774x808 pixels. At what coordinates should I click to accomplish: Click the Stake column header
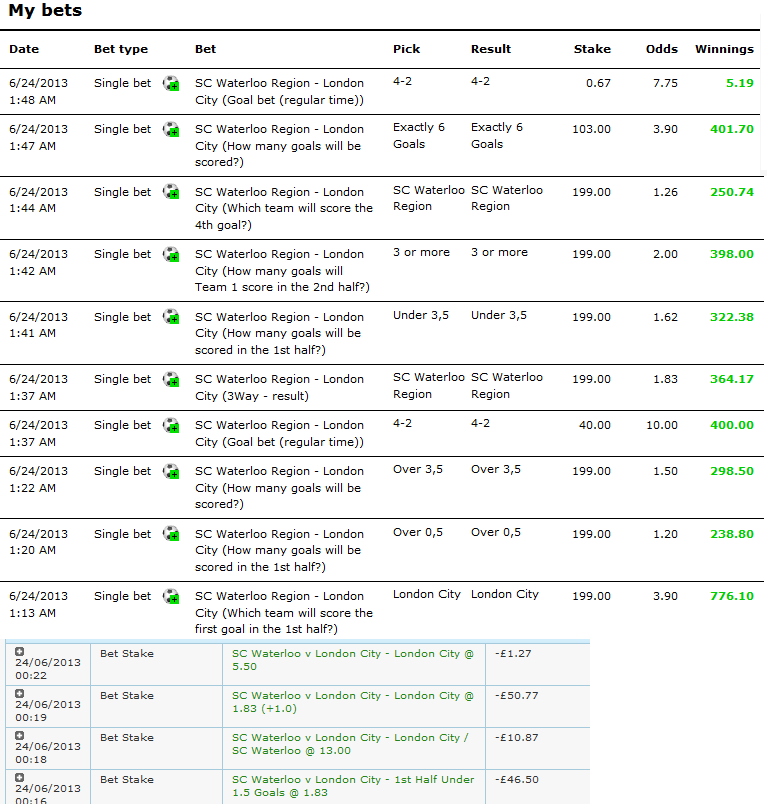(592, 49)
